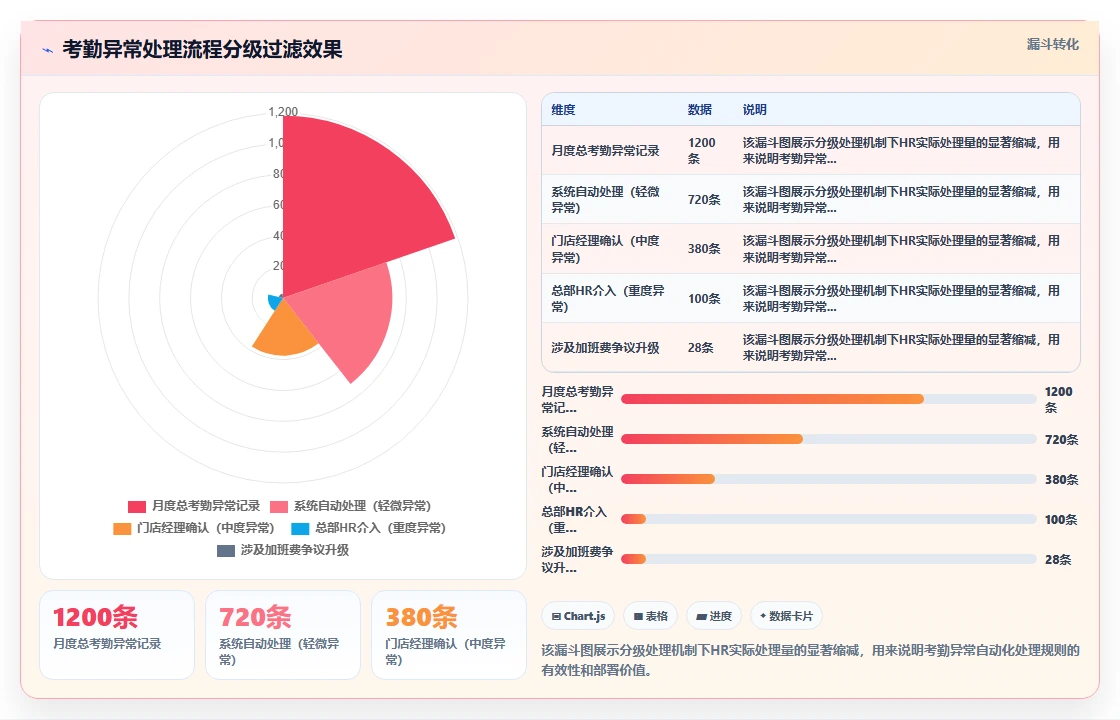Click the large red polar chart segment
The width and height of the screenshot is (1120, 720).
click(350, 207)
